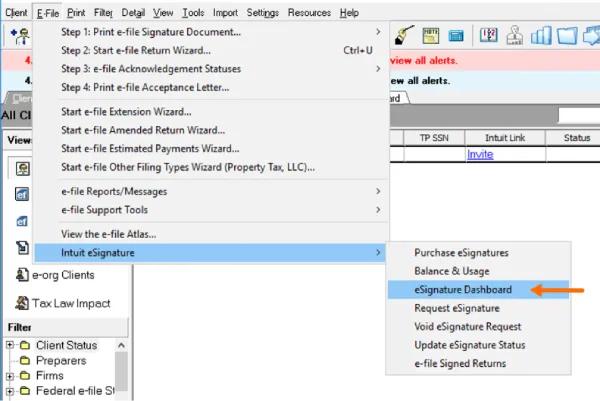The height and width of the screenshot is (401, 600).
Task: Select Start e-file Estimated Payments Wizard
Action: [211, 148]
